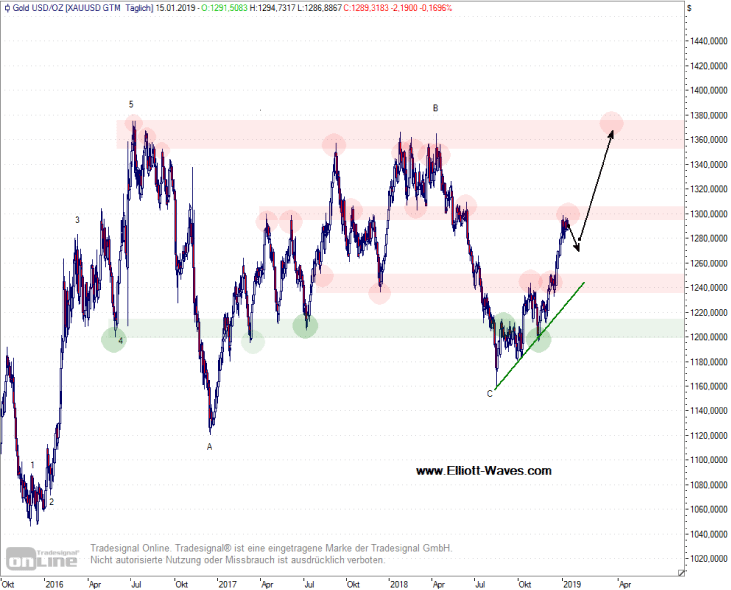Click the red resistance circle at peak 5
The height and width of the screenshot is (590, 731).
132,125
